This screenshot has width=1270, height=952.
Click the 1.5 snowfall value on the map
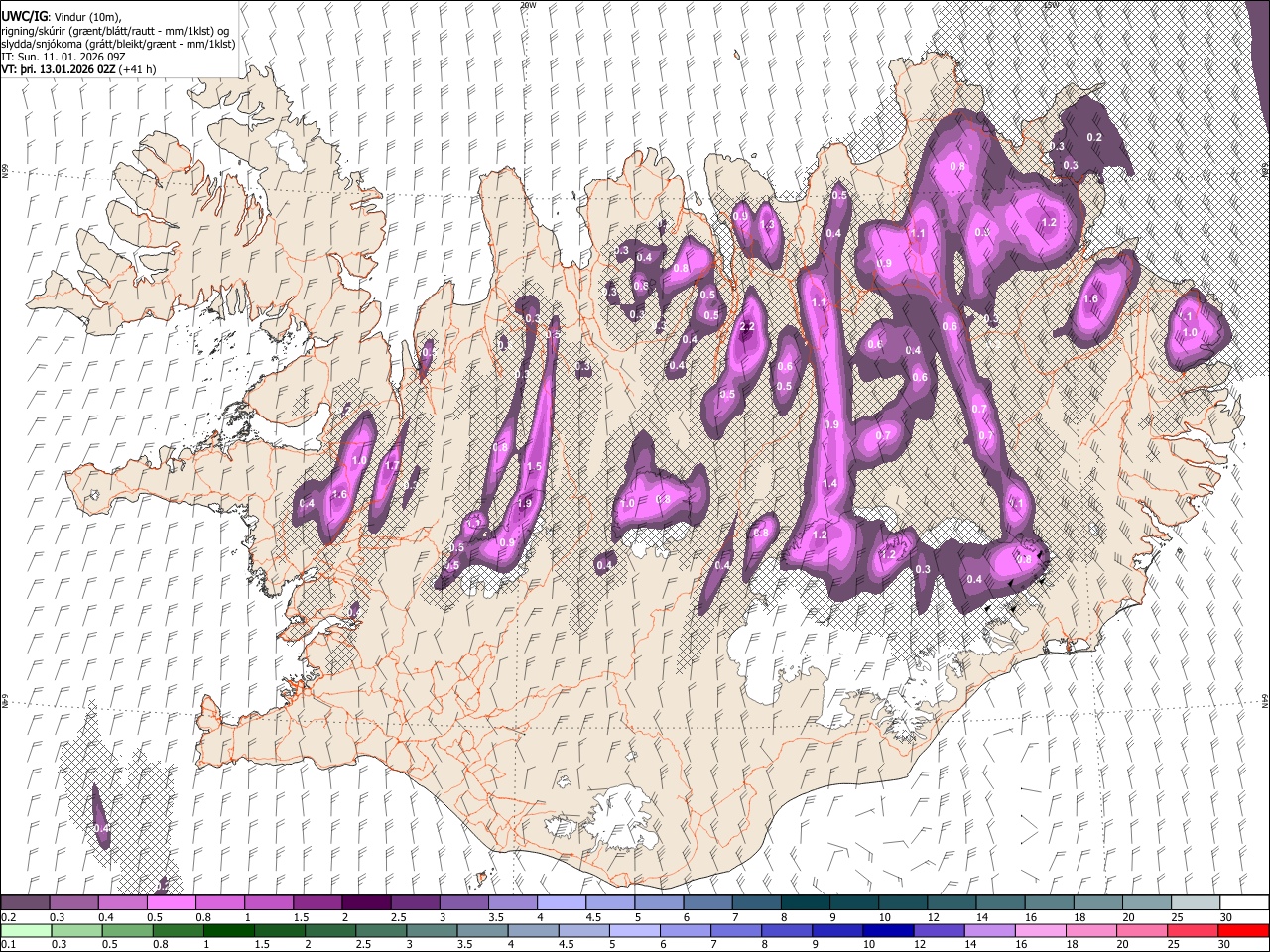point(534,466)
